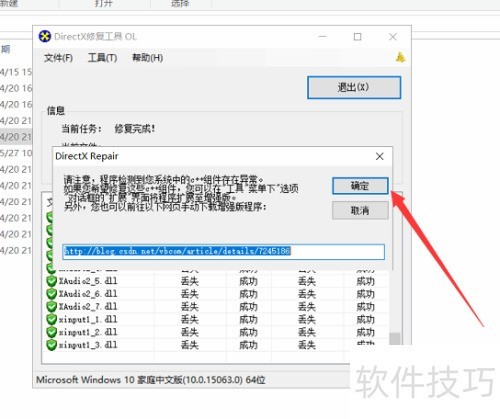500x419 pixels.
Task: Close the DirectX Repair dialog
Action: (379, 156)
